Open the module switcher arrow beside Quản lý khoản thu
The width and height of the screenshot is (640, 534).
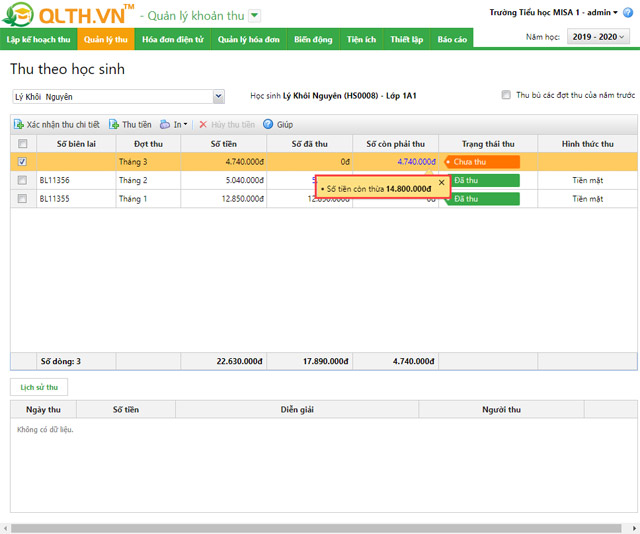pos(254,16)
